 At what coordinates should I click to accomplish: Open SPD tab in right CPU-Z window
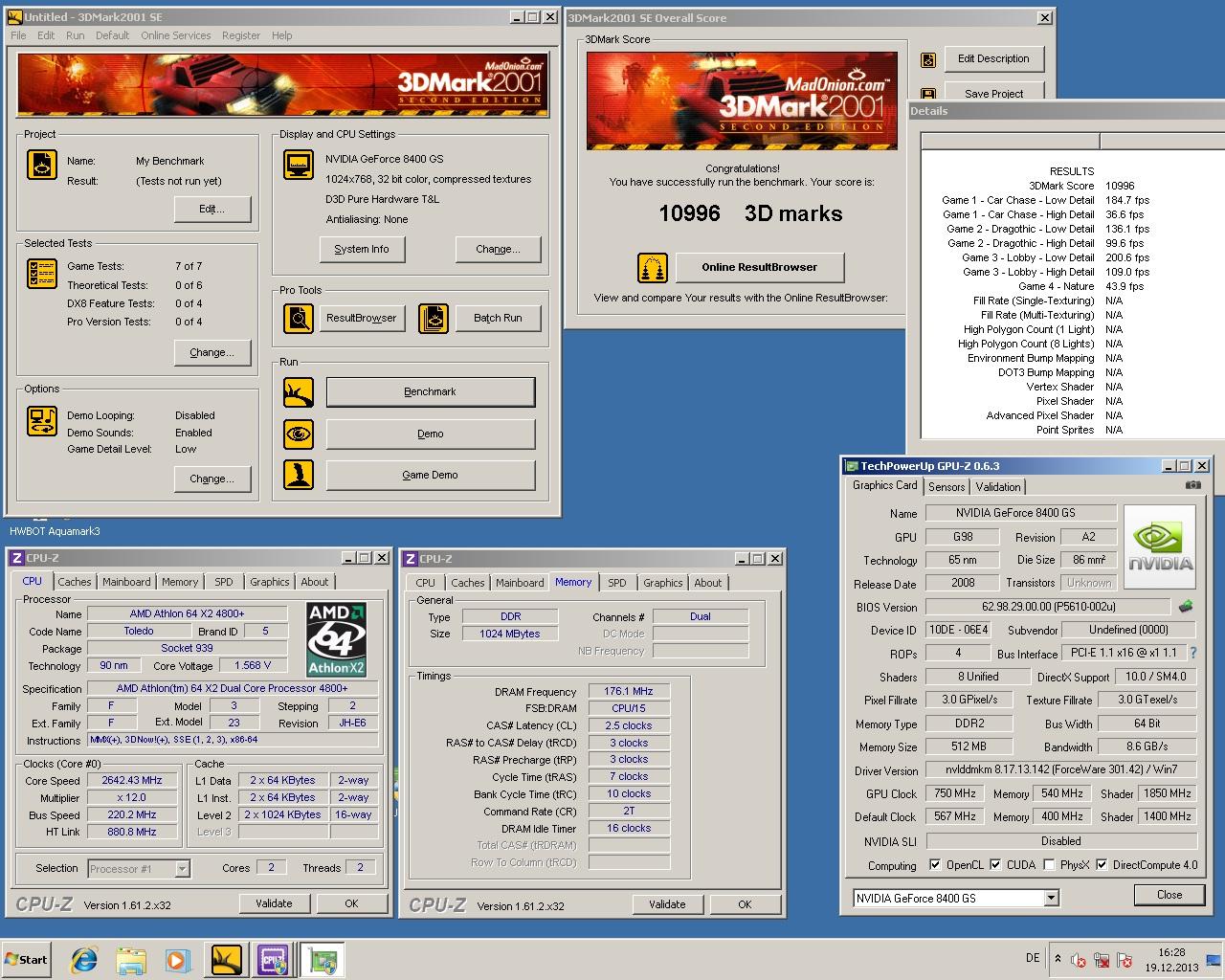point(617,583)
